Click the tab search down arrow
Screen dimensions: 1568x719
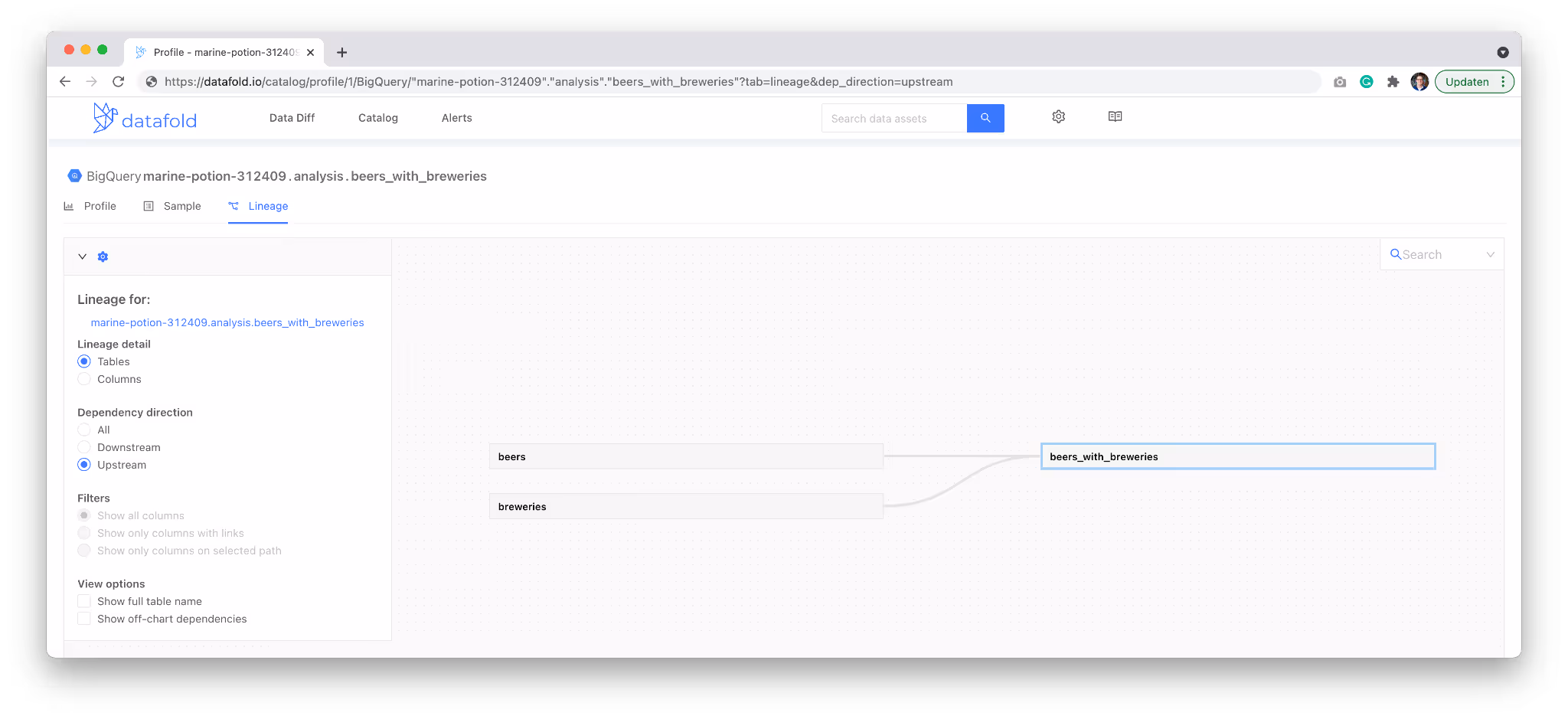[x=1502, y=52]
